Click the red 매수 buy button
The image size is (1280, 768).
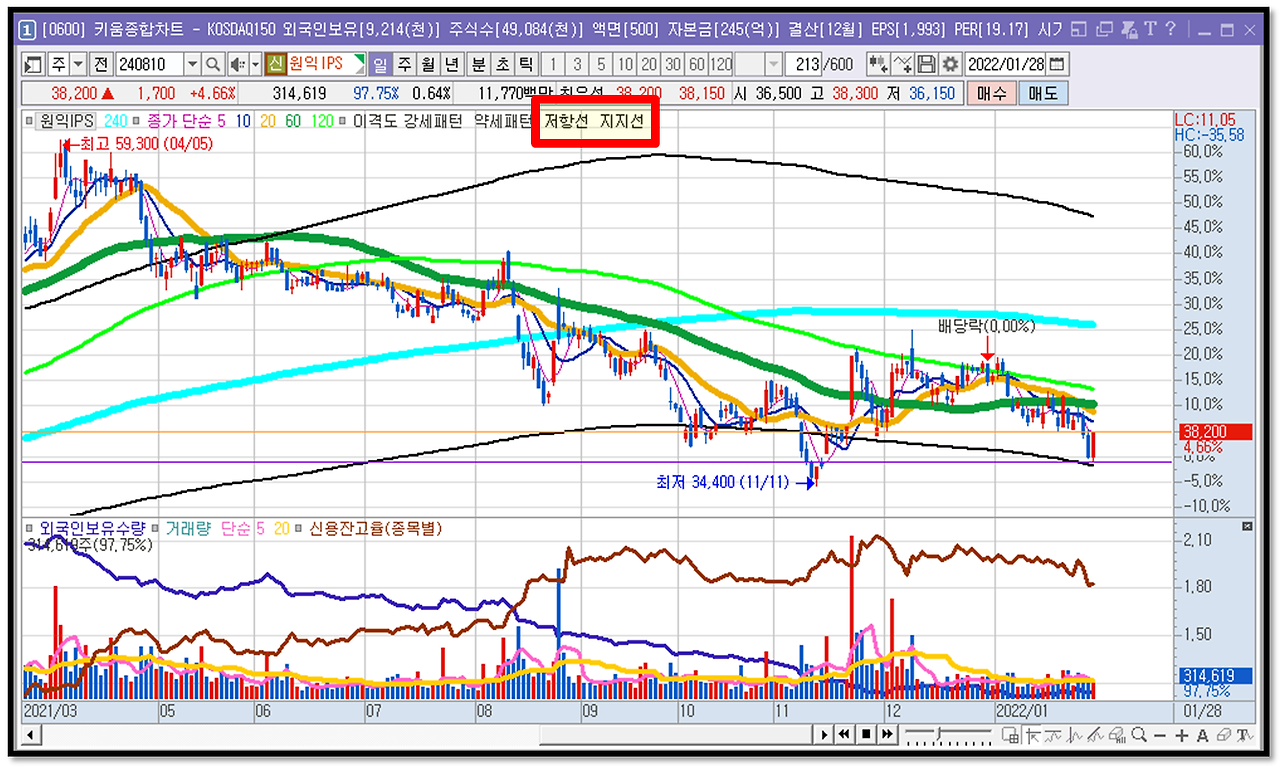(x=992, y=94)
